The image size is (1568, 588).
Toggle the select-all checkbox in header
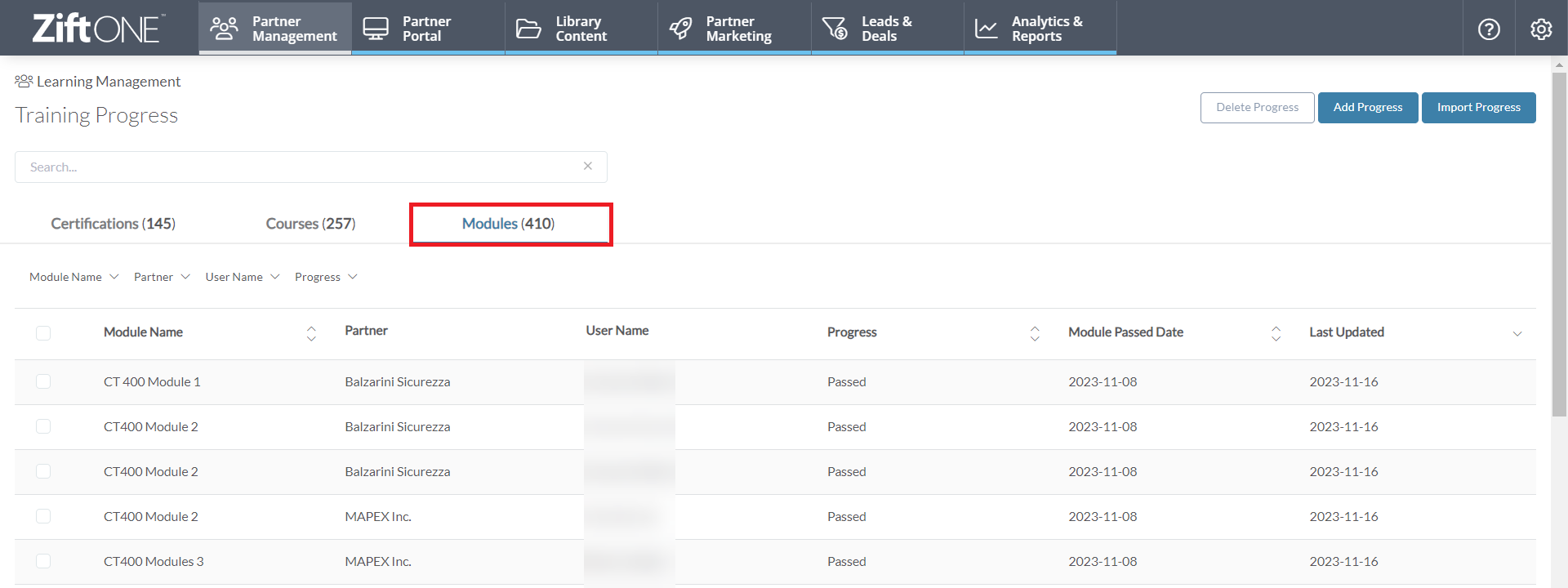[x=43, y=332]
